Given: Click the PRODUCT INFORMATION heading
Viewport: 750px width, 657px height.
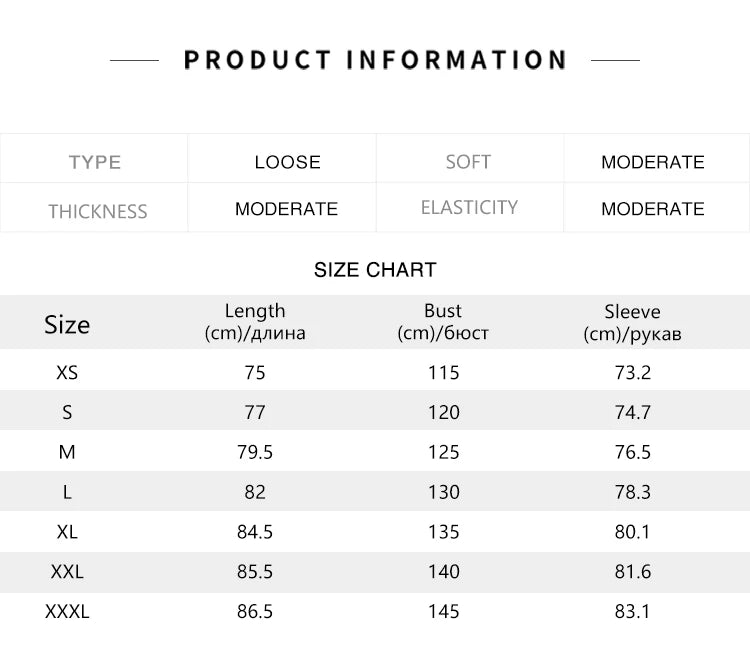Looking at the screenshot, I should point(375,60).
